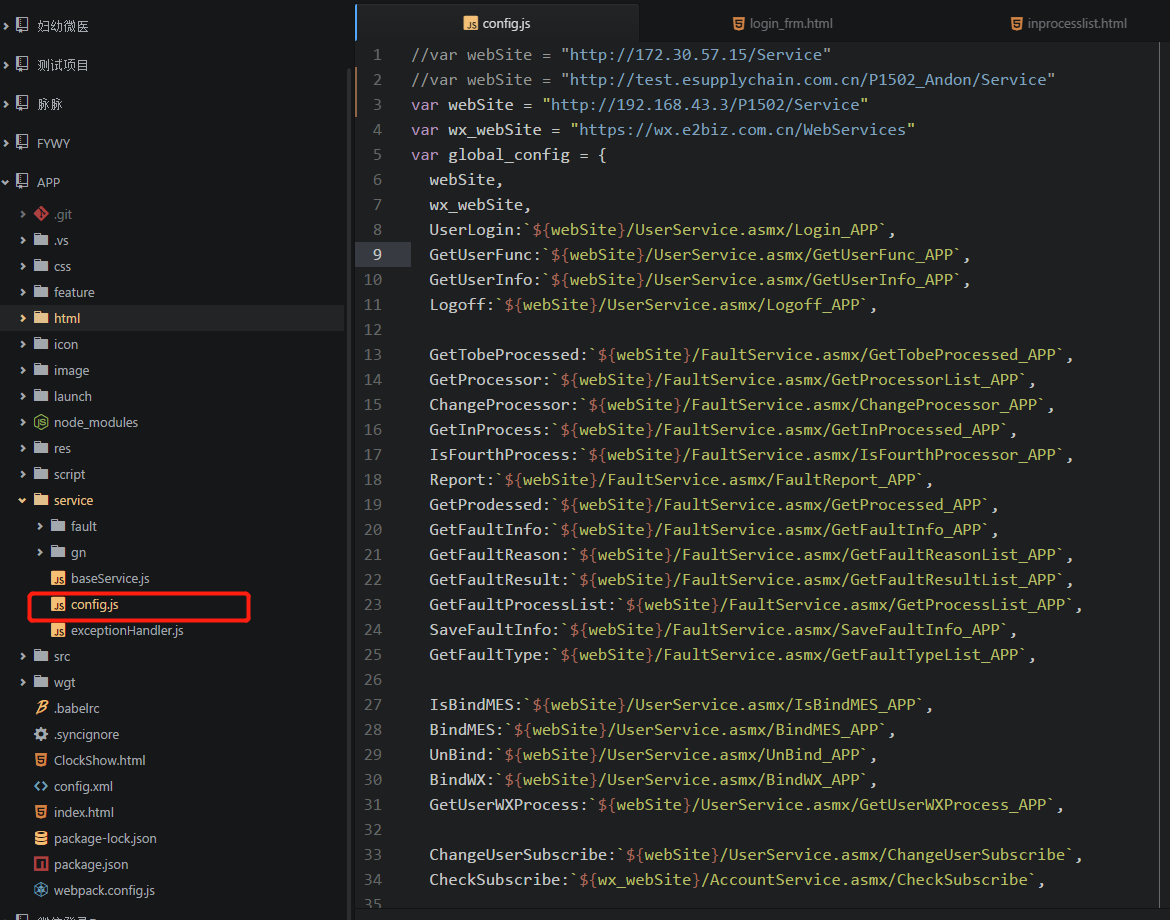Image resolution: width=1170 pixels, height=920 pixels.
Task: Click "IsBindMES" on line 27
Action: (x=471, y=704)
